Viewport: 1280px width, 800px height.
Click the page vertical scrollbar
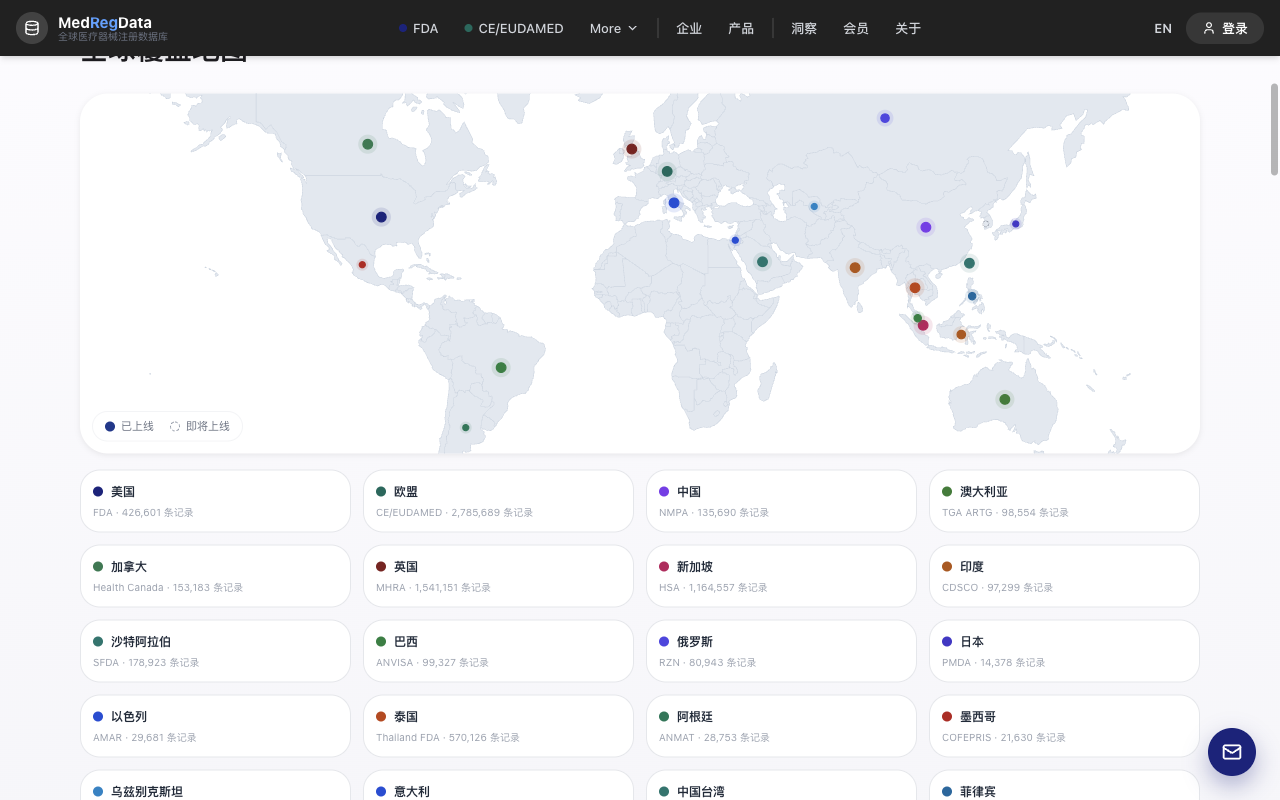(x=1274, y=130)
